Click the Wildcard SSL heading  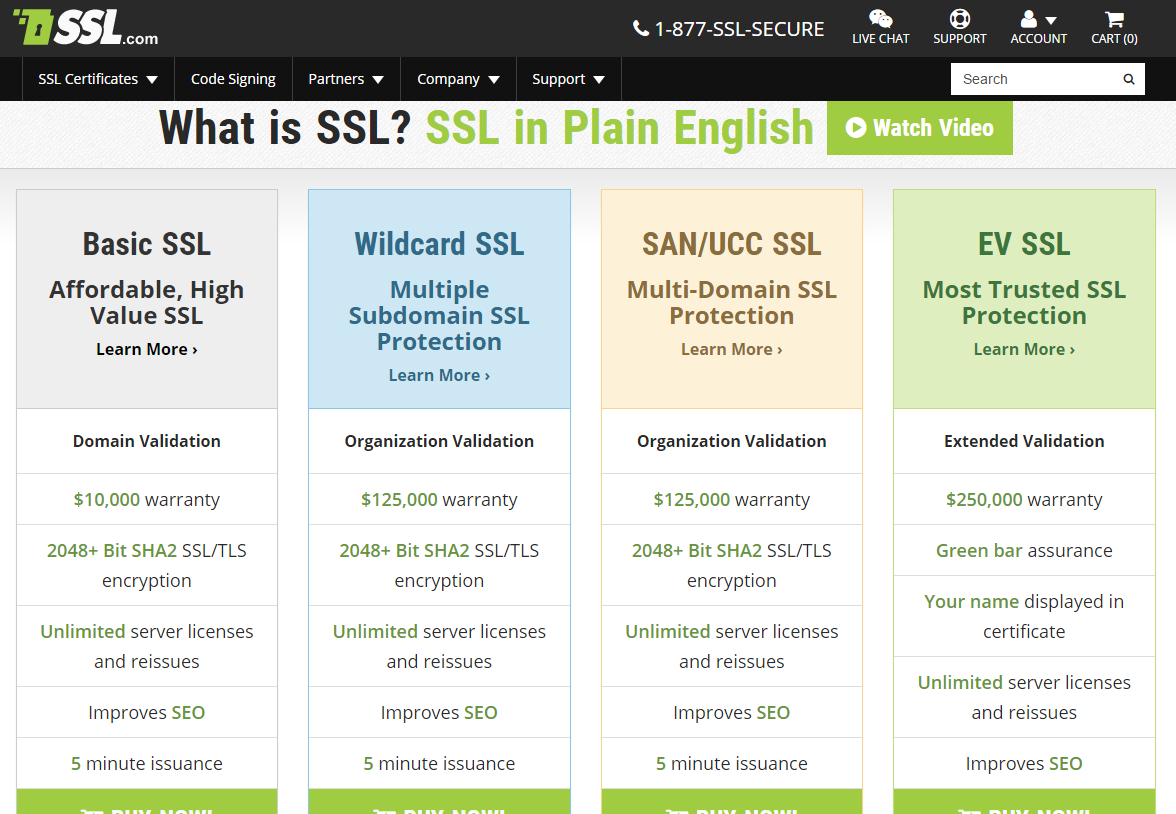click(x=440, y=244)
